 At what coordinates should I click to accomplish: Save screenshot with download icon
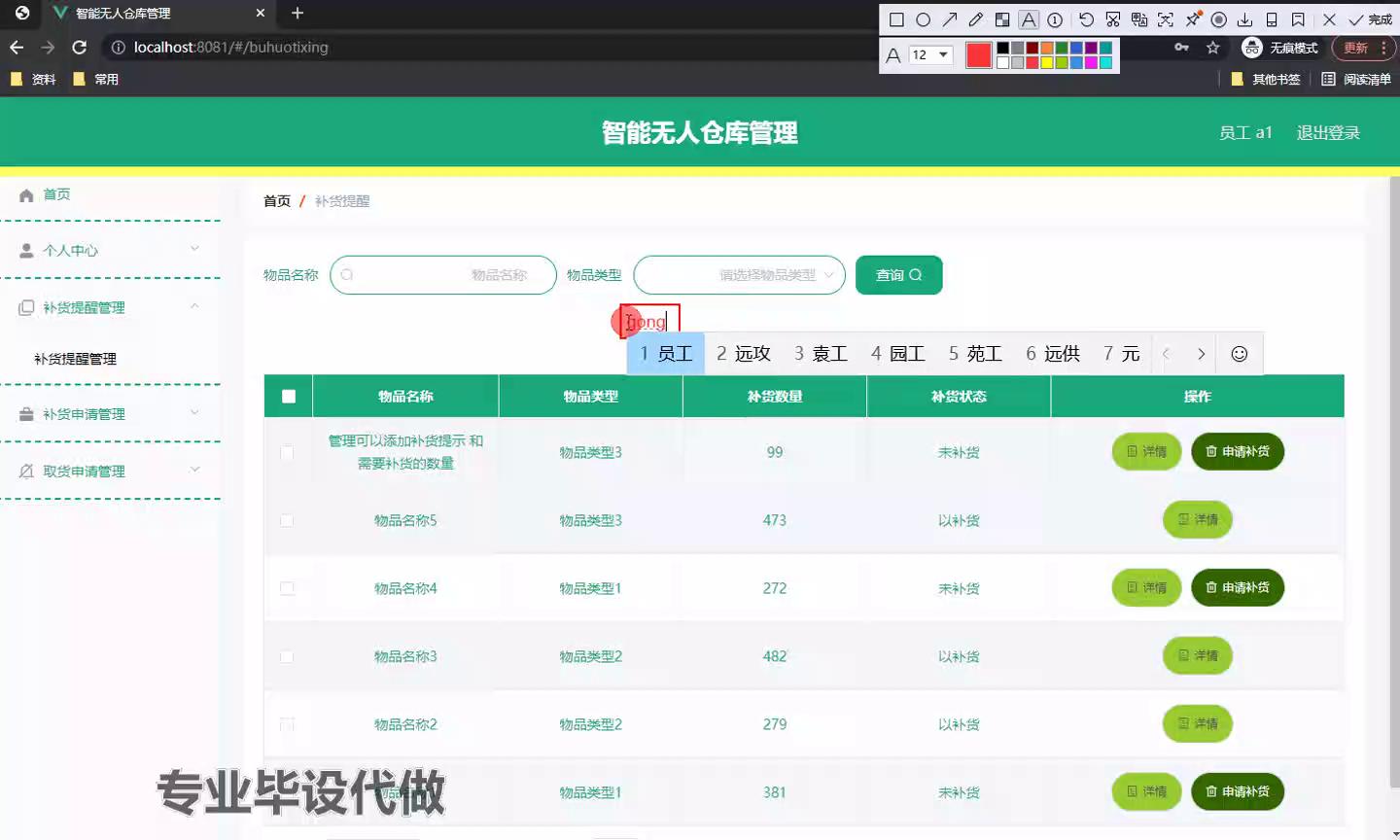pos(1244,19)
